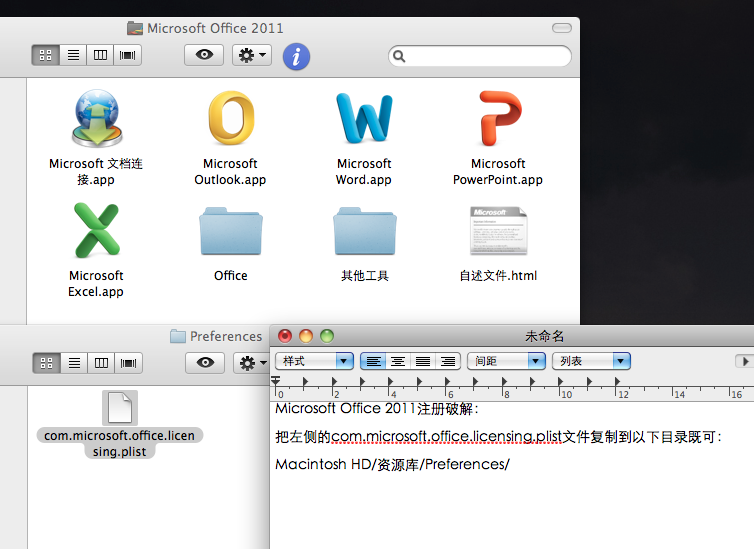Select Microsoft Excel.app icon
This screenshot has width=754, height=549.
pyautogui.click(x=97, y=230)
